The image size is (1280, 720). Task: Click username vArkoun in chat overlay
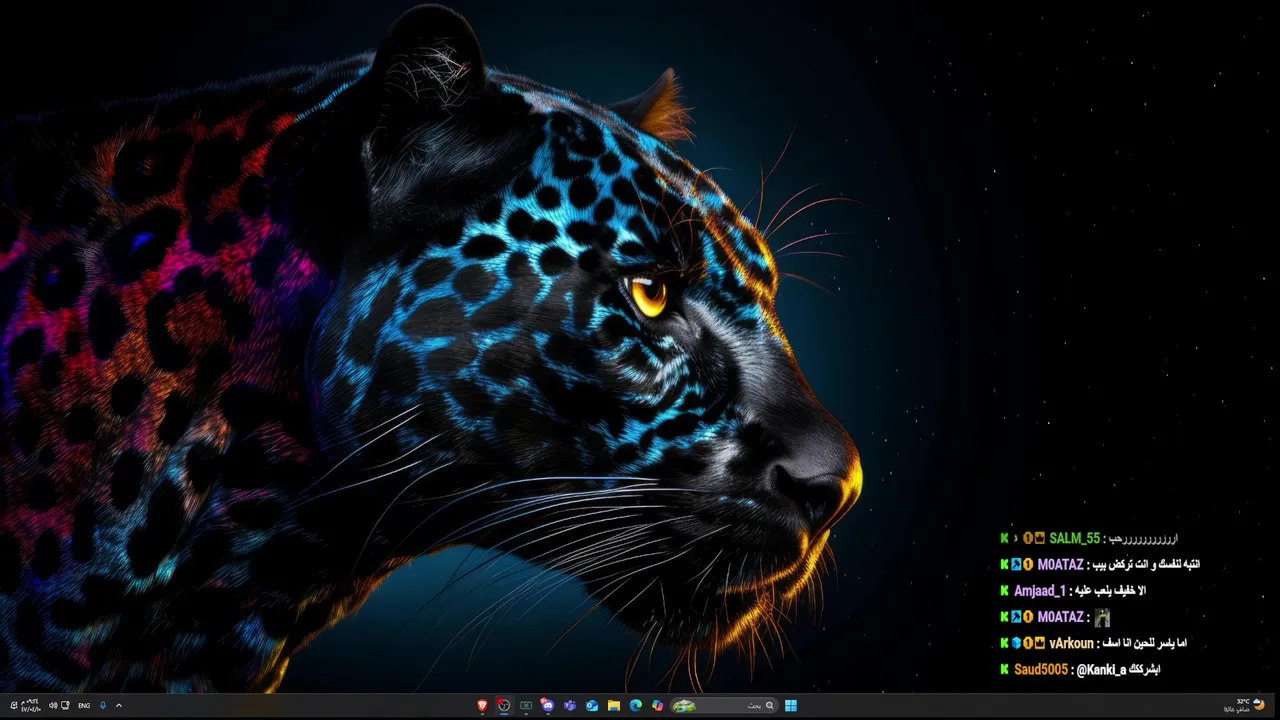tap(1071, 643)
